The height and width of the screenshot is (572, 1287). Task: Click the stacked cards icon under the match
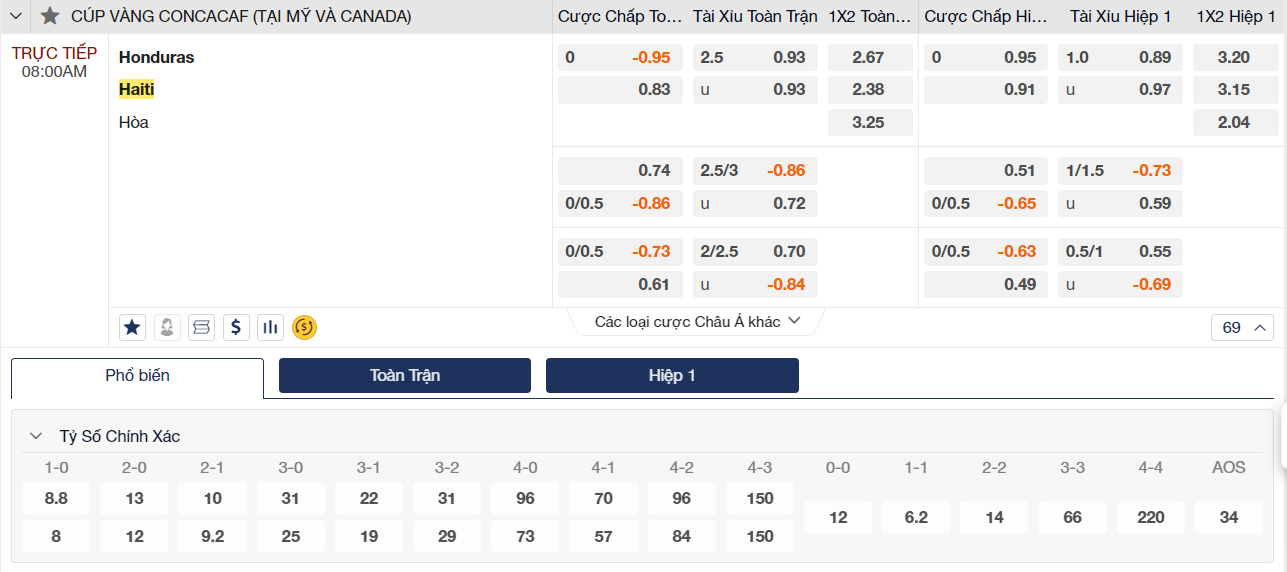pyautogui.click(x=202, y=327)
